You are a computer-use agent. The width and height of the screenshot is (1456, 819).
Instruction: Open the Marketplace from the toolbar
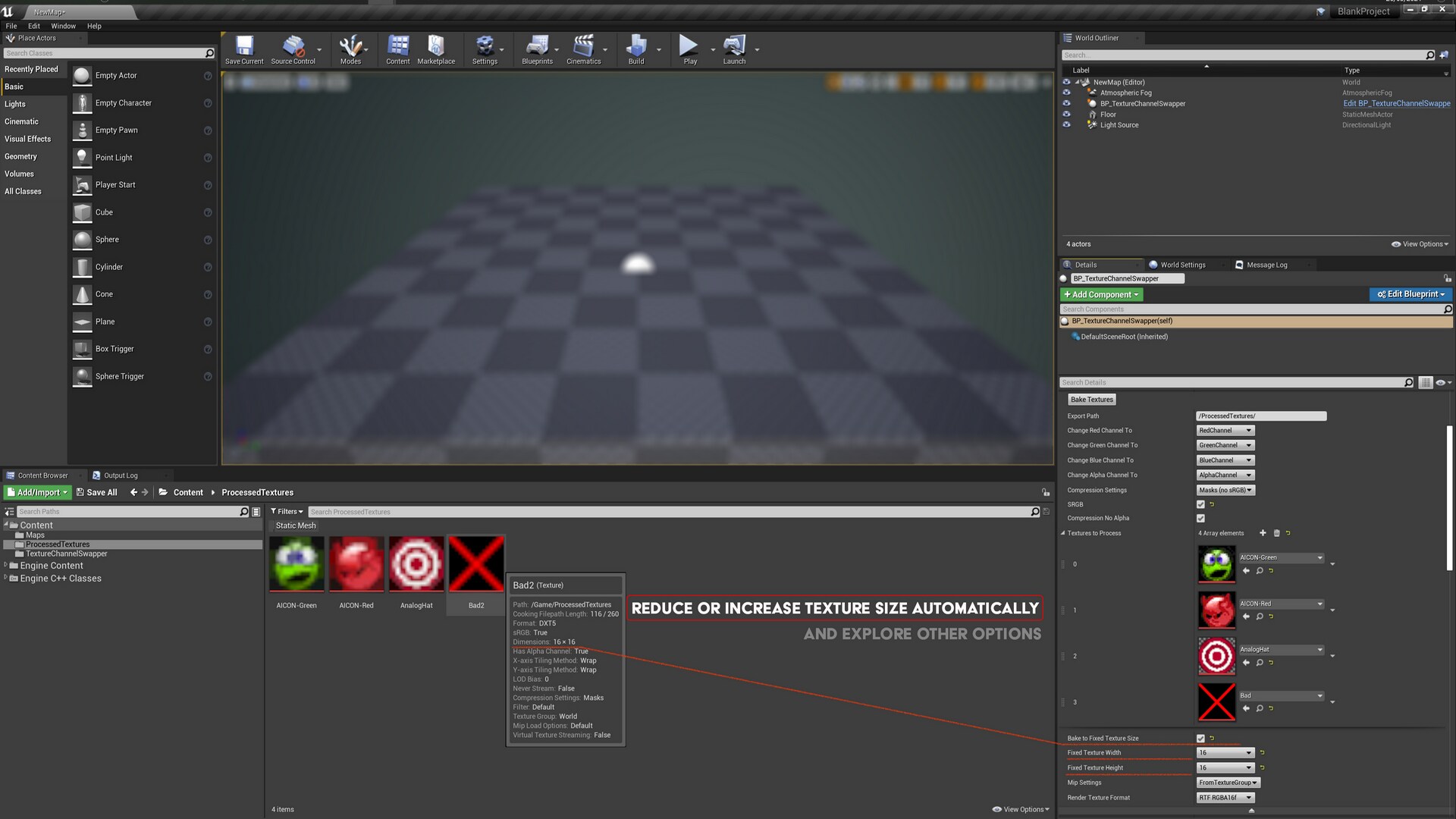pos(436,47)
